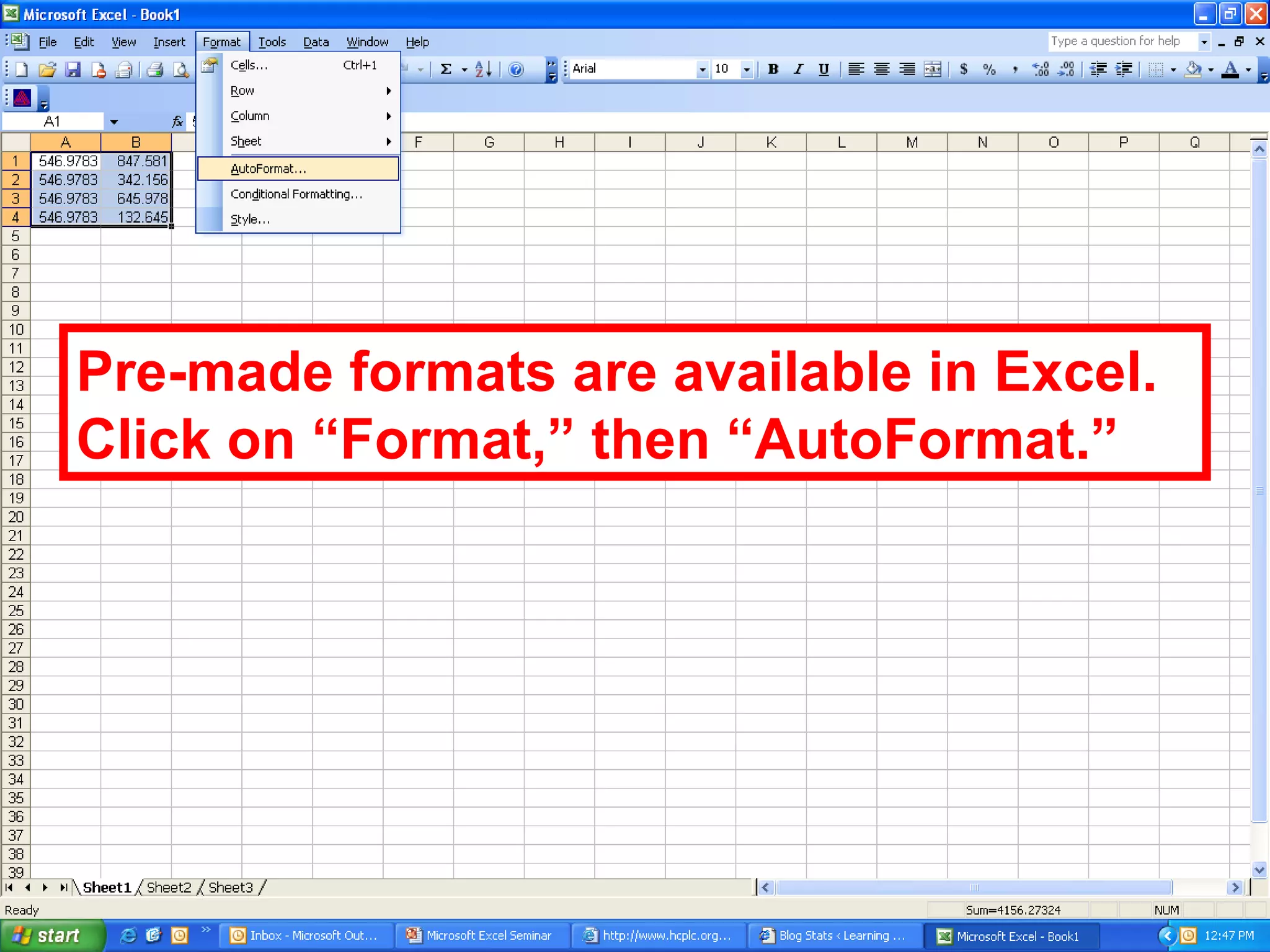The image size is (1270, 952).
Task: Open the Tools menu
Action: [272, 42]
